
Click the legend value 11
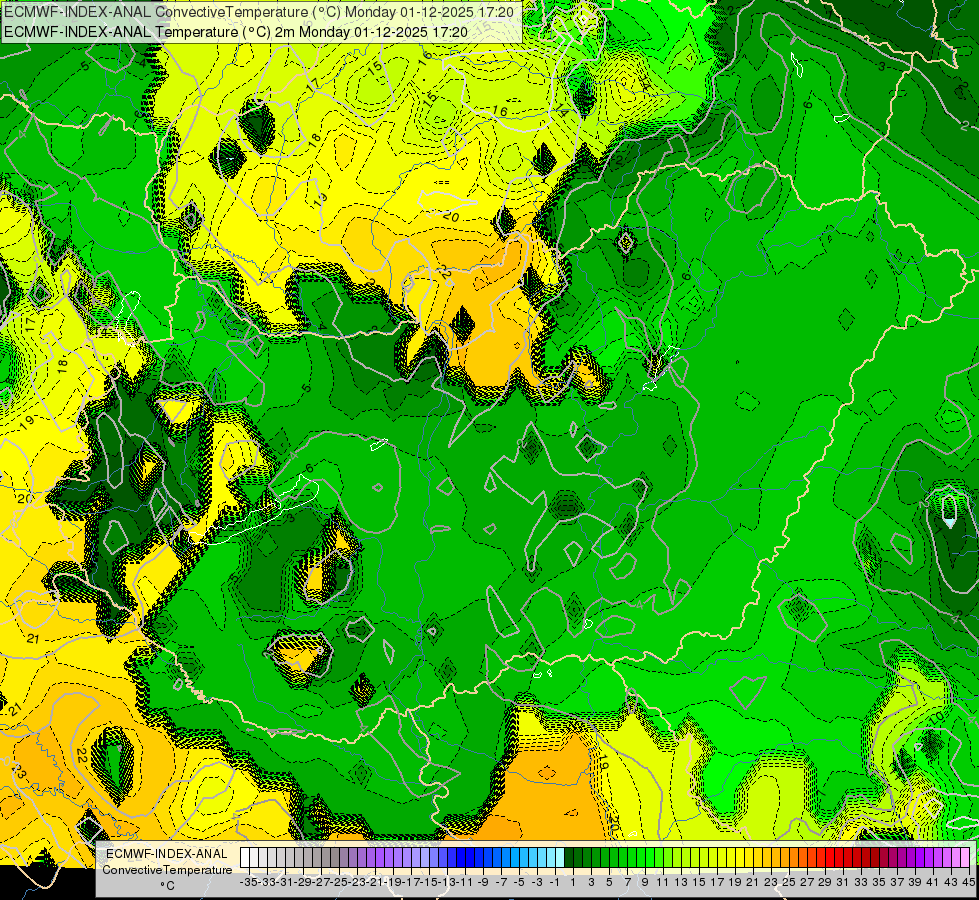pyautogui.click(x=662, y=882)
